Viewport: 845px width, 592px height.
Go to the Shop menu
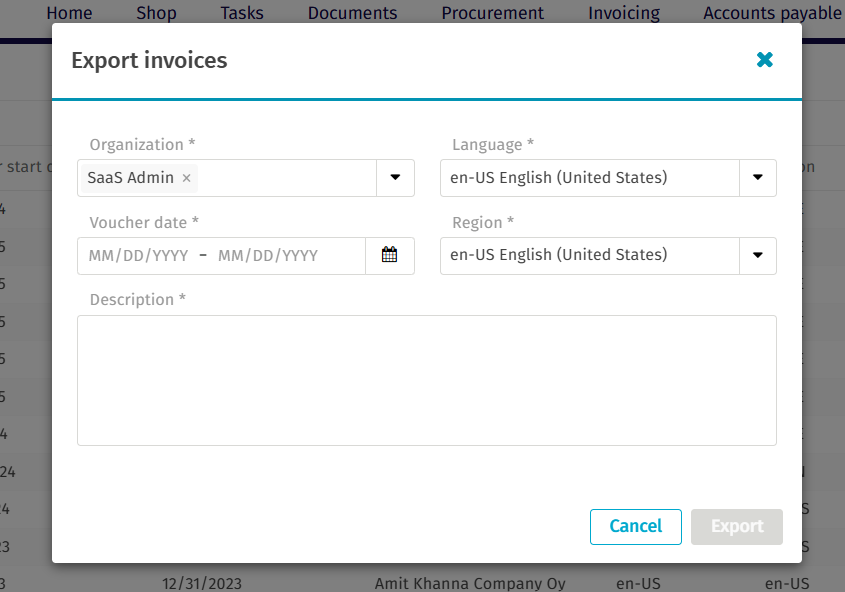[x=156, y=13]
